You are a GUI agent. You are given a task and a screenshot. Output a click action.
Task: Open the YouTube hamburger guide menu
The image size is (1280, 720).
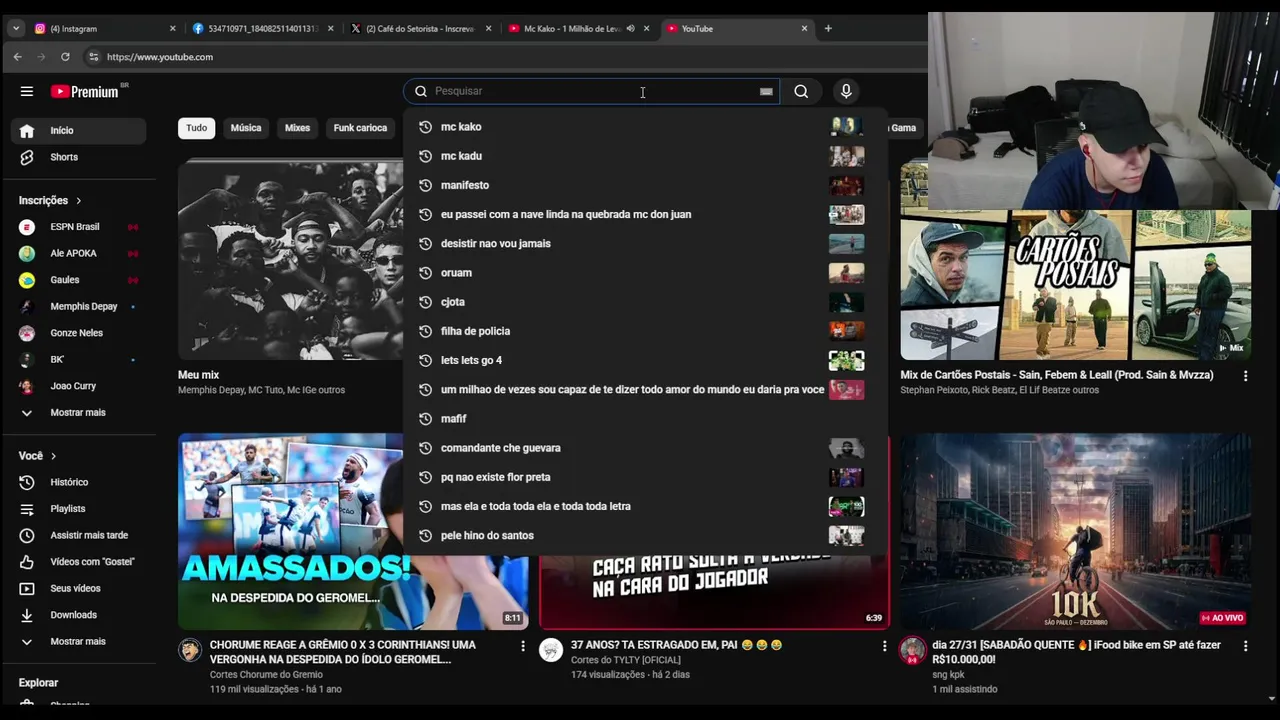coord(27,91)
